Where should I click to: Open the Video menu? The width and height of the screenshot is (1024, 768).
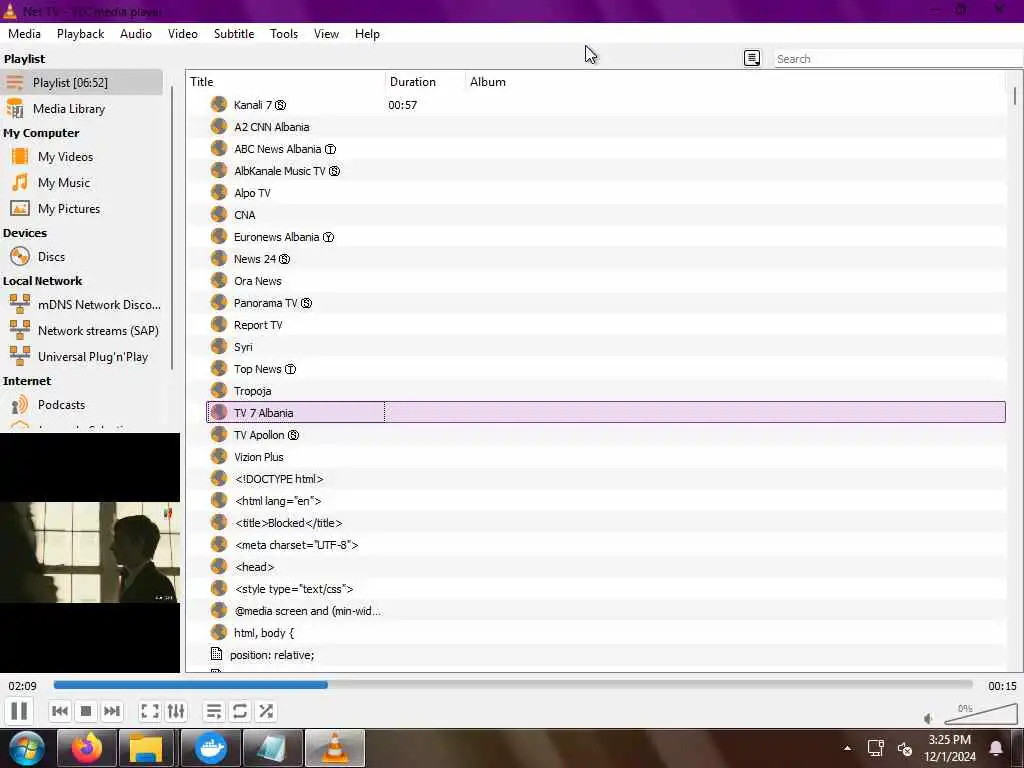click(x=183, y=34)
